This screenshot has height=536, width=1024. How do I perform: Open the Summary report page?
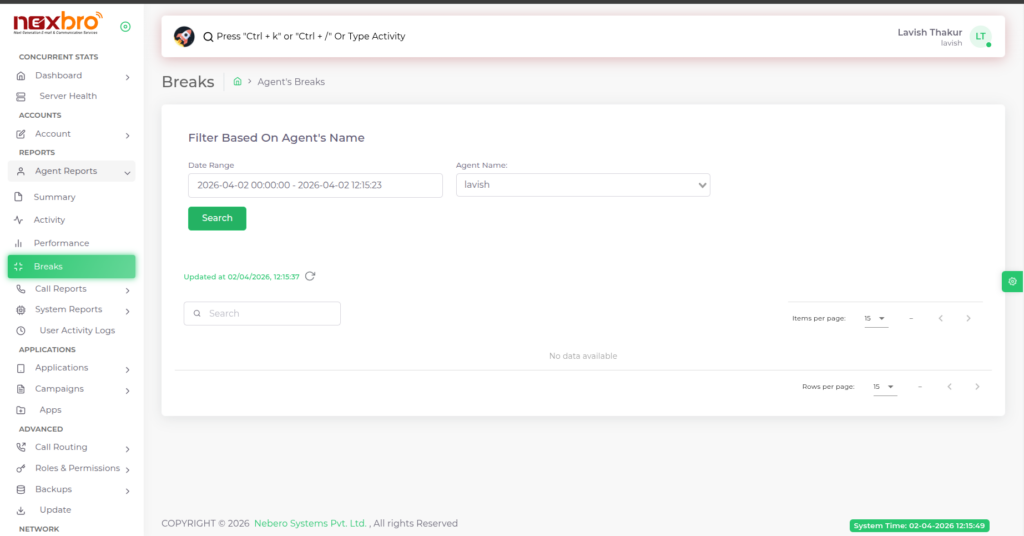(54, 197)
